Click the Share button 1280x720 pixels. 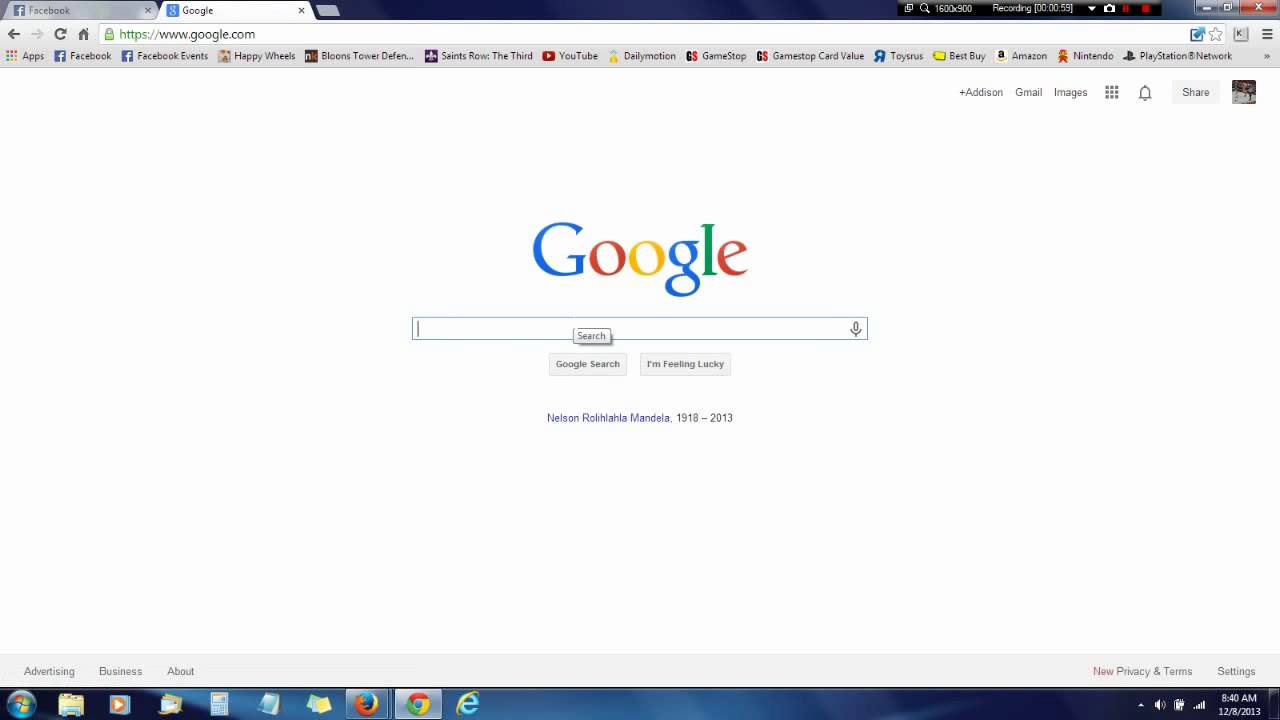(1196, 92)
